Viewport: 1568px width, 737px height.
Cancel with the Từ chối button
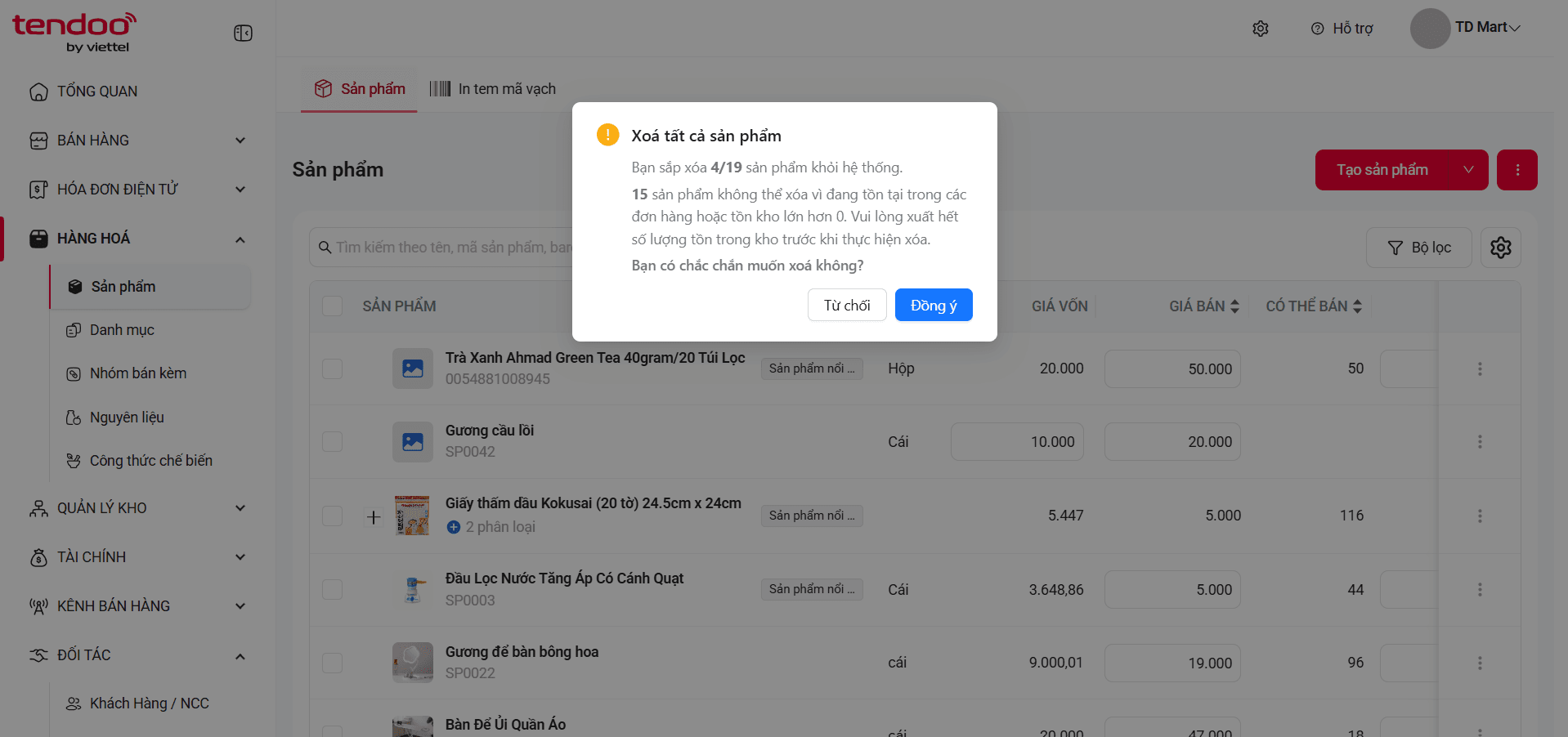pyautogui.click(x=847, y=305)
